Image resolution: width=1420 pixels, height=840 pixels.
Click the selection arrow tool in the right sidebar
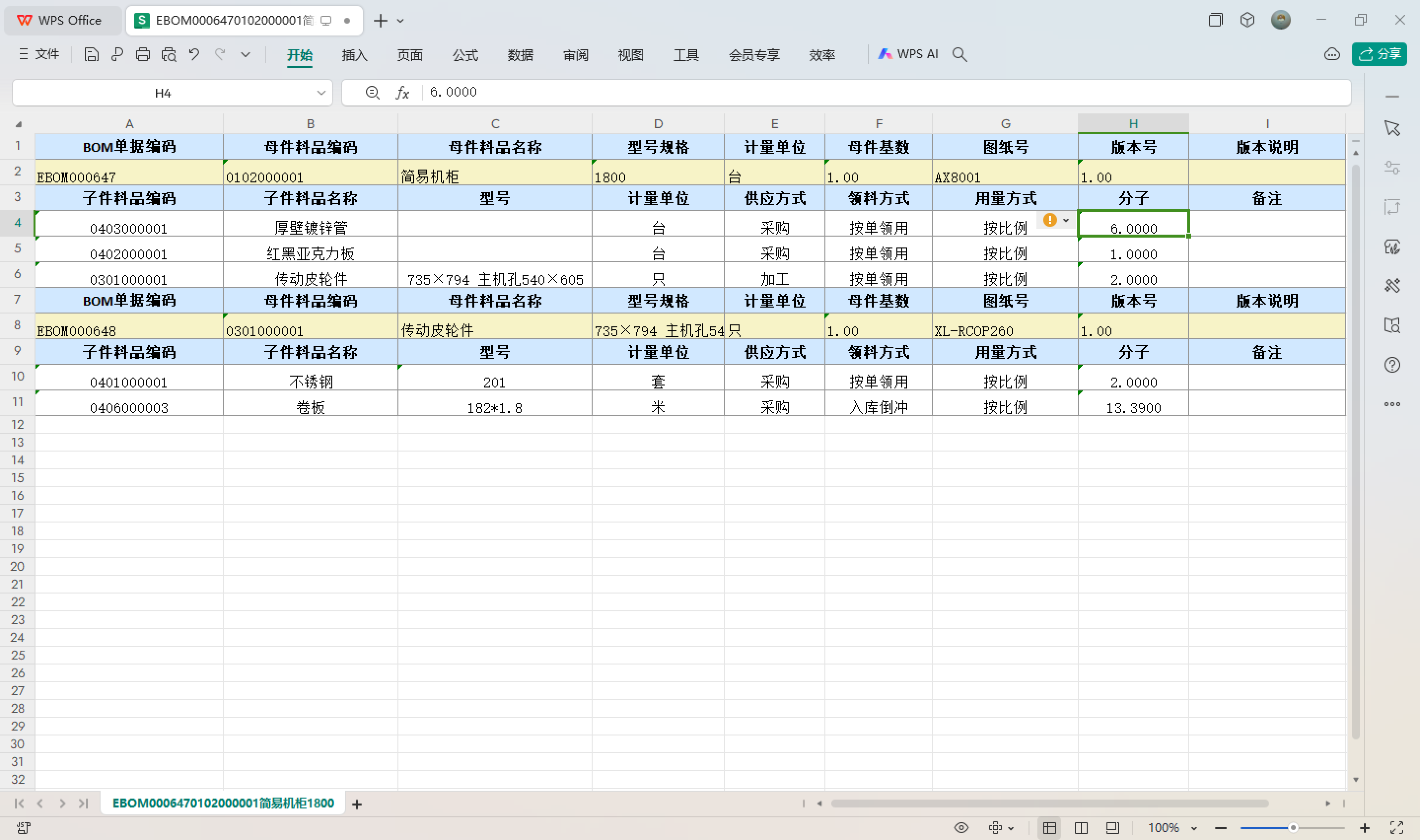[1392, 128]
